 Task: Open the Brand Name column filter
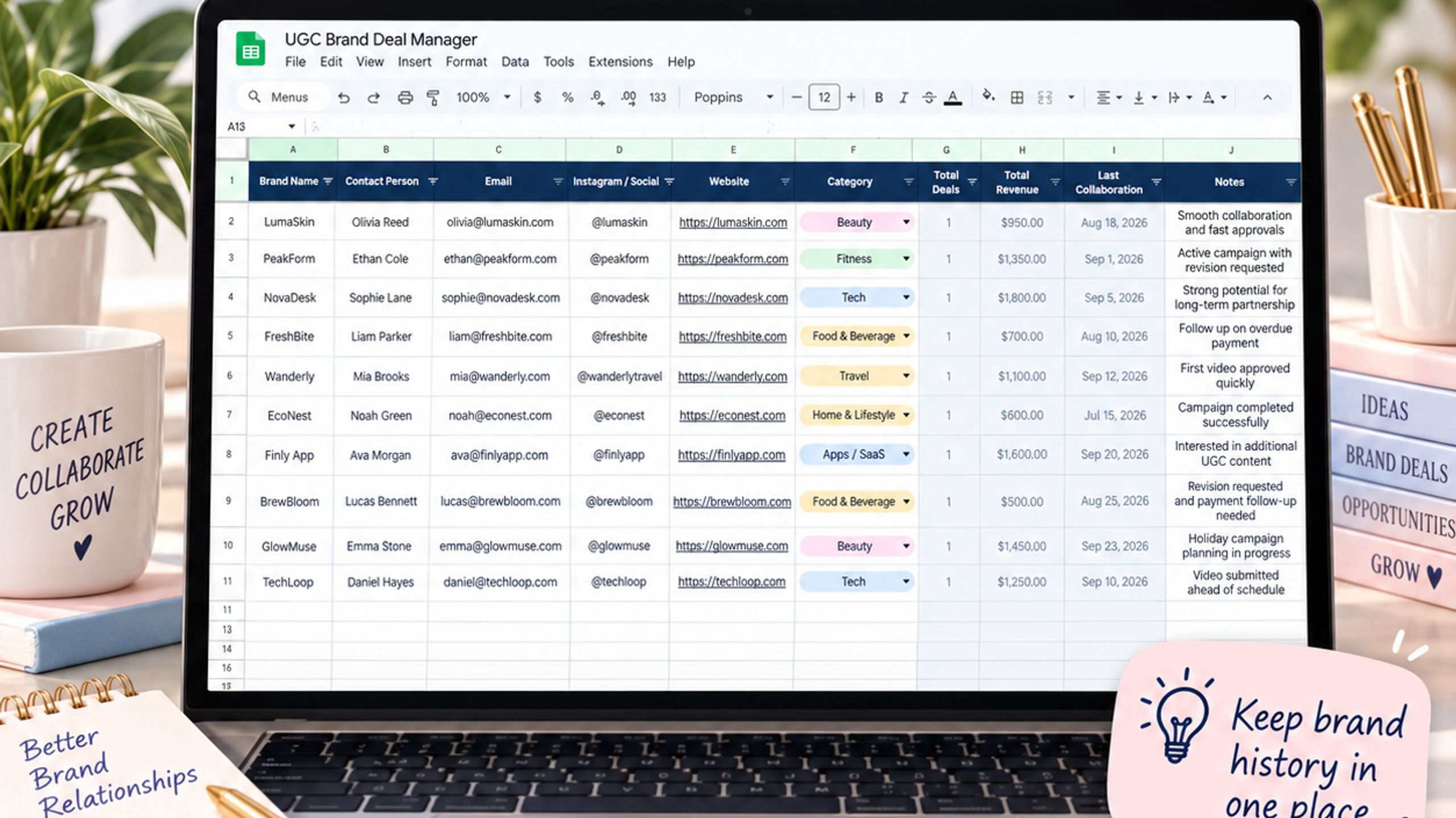tap(328, 181)
